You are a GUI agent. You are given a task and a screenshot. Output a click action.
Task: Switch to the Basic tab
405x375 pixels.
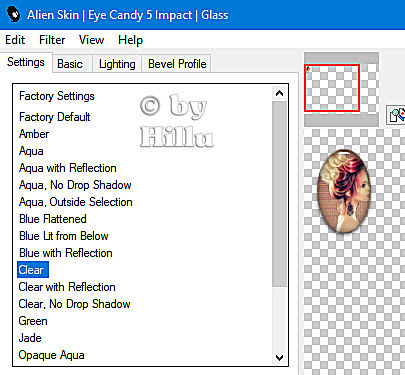(x=70, y=64)
